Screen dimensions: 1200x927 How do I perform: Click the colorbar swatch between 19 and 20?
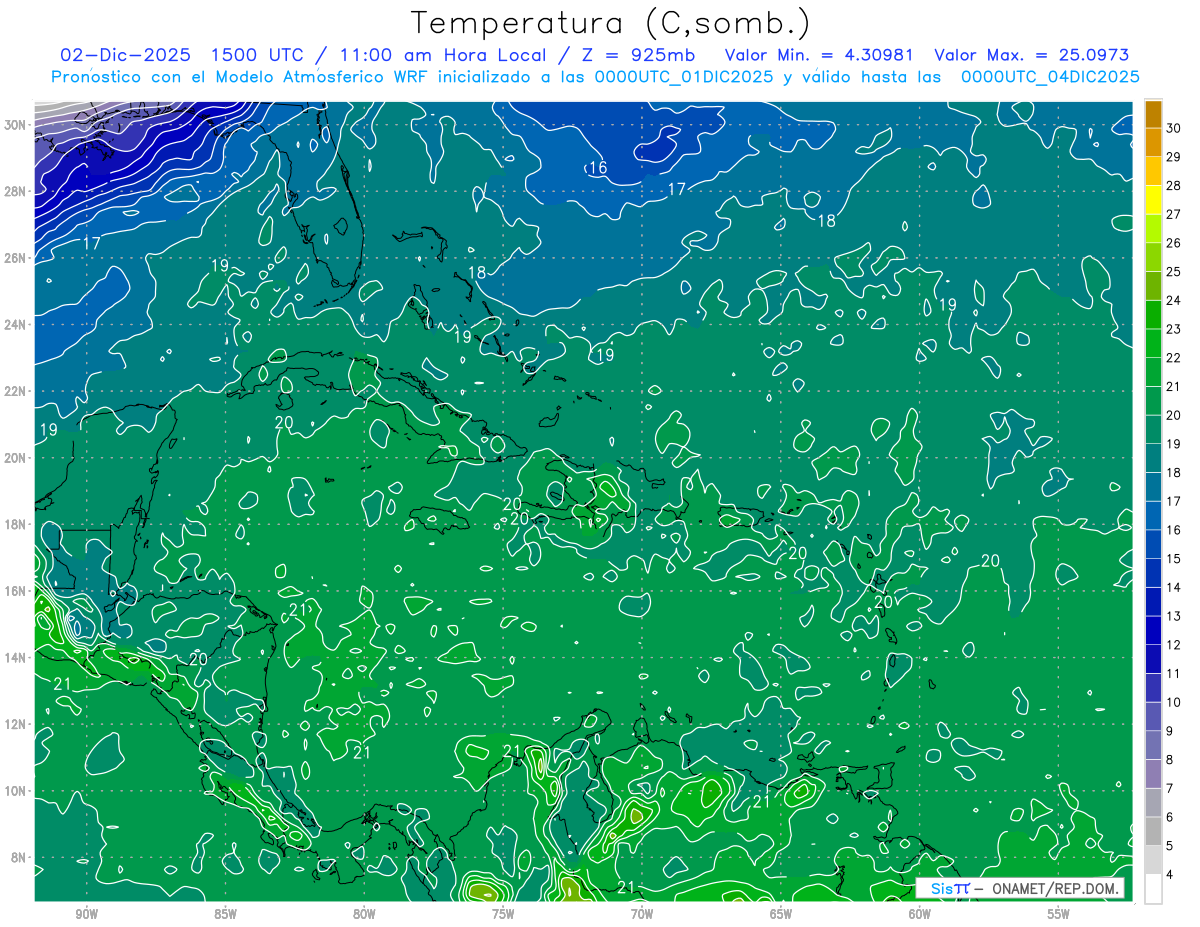click(1153, 429)
